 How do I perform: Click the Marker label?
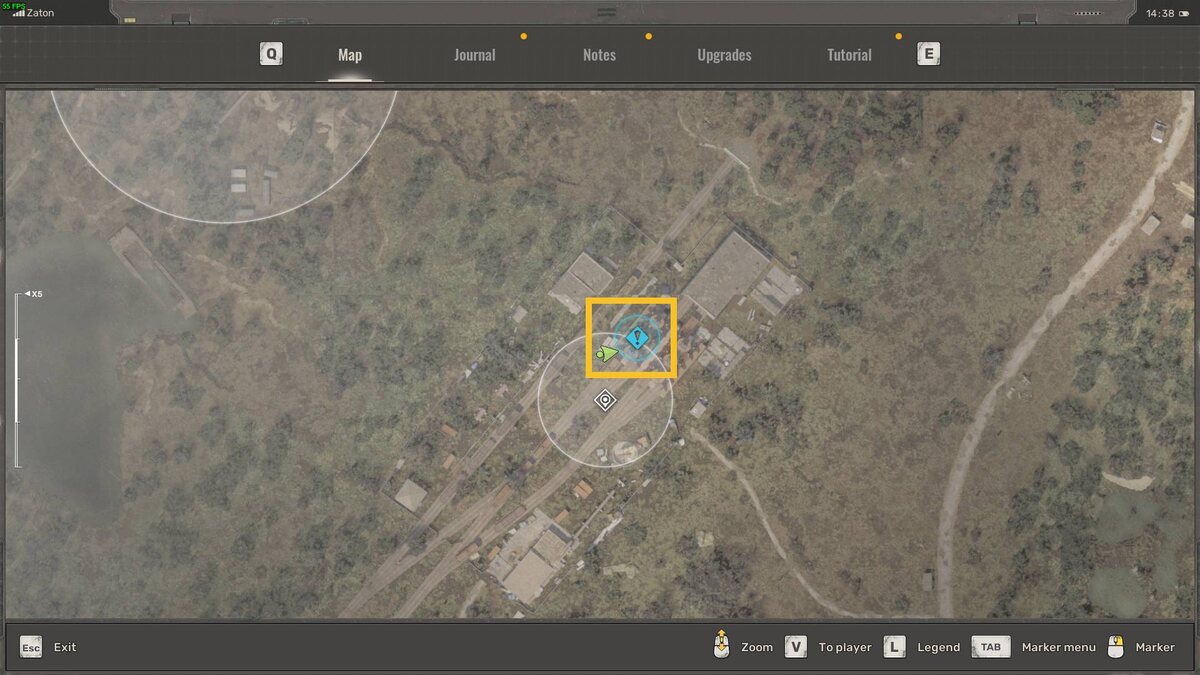(1155, 647)
